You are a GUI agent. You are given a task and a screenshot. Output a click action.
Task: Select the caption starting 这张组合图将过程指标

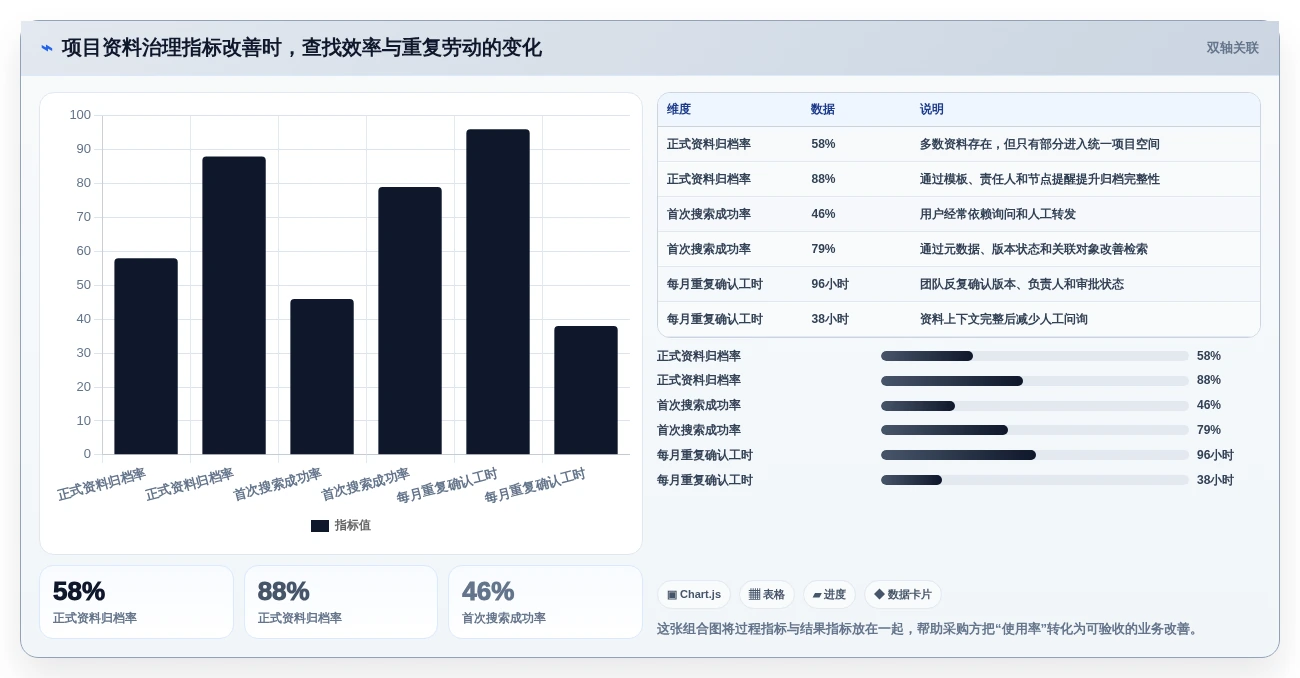930,629
